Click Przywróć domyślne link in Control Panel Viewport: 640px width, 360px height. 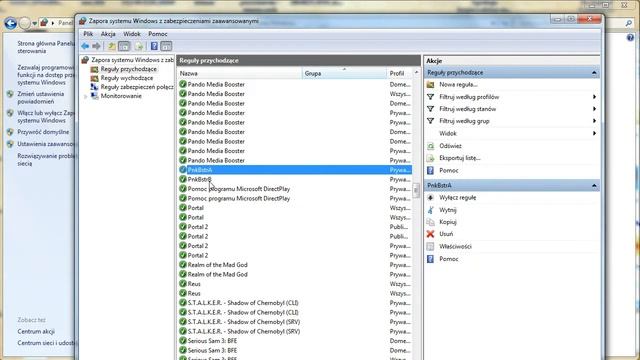tap(43, 132)
